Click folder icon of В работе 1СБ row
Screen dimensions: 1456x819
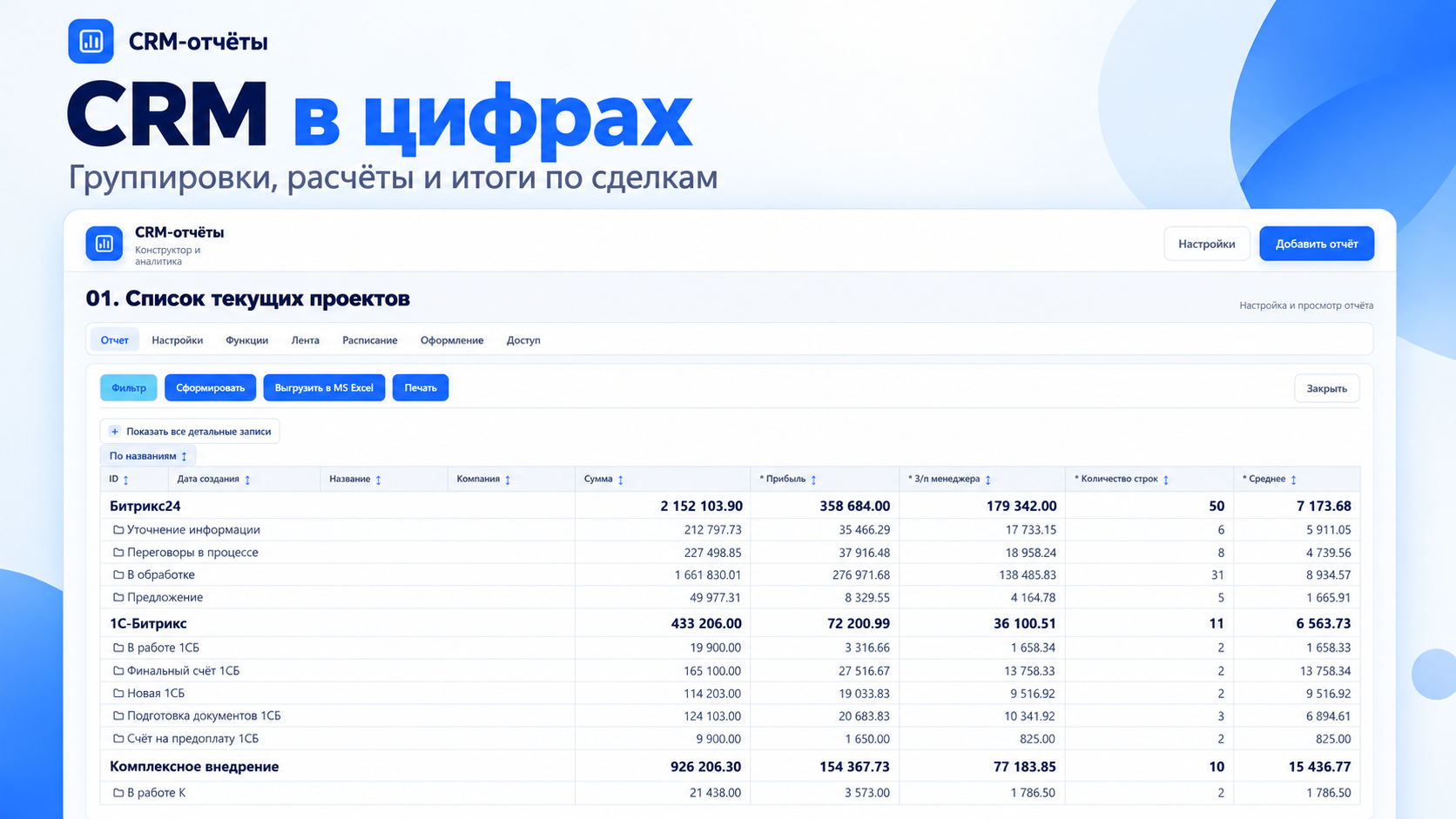click(118, 648)
